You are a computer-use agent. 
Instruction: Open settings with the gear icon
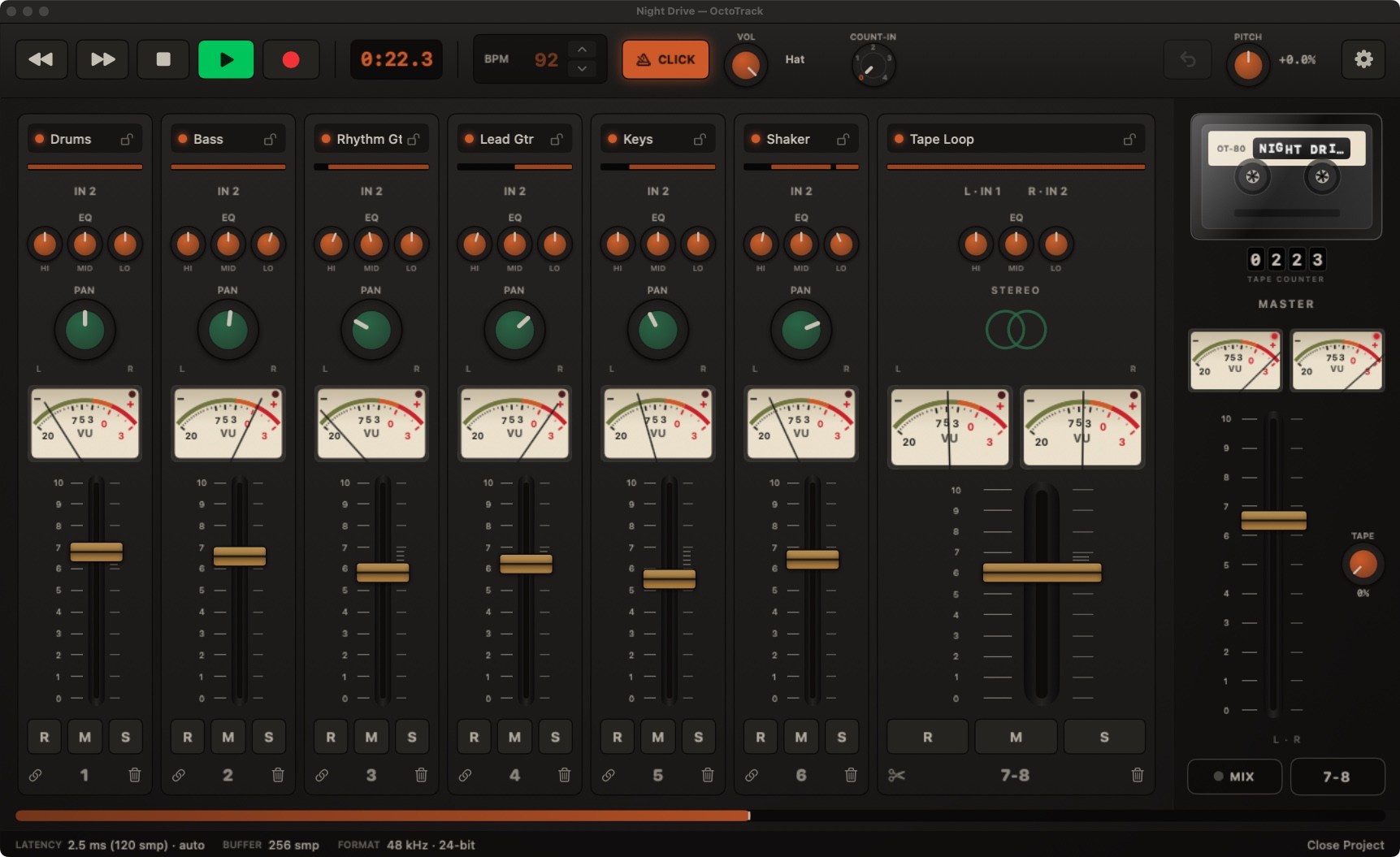1363,59
